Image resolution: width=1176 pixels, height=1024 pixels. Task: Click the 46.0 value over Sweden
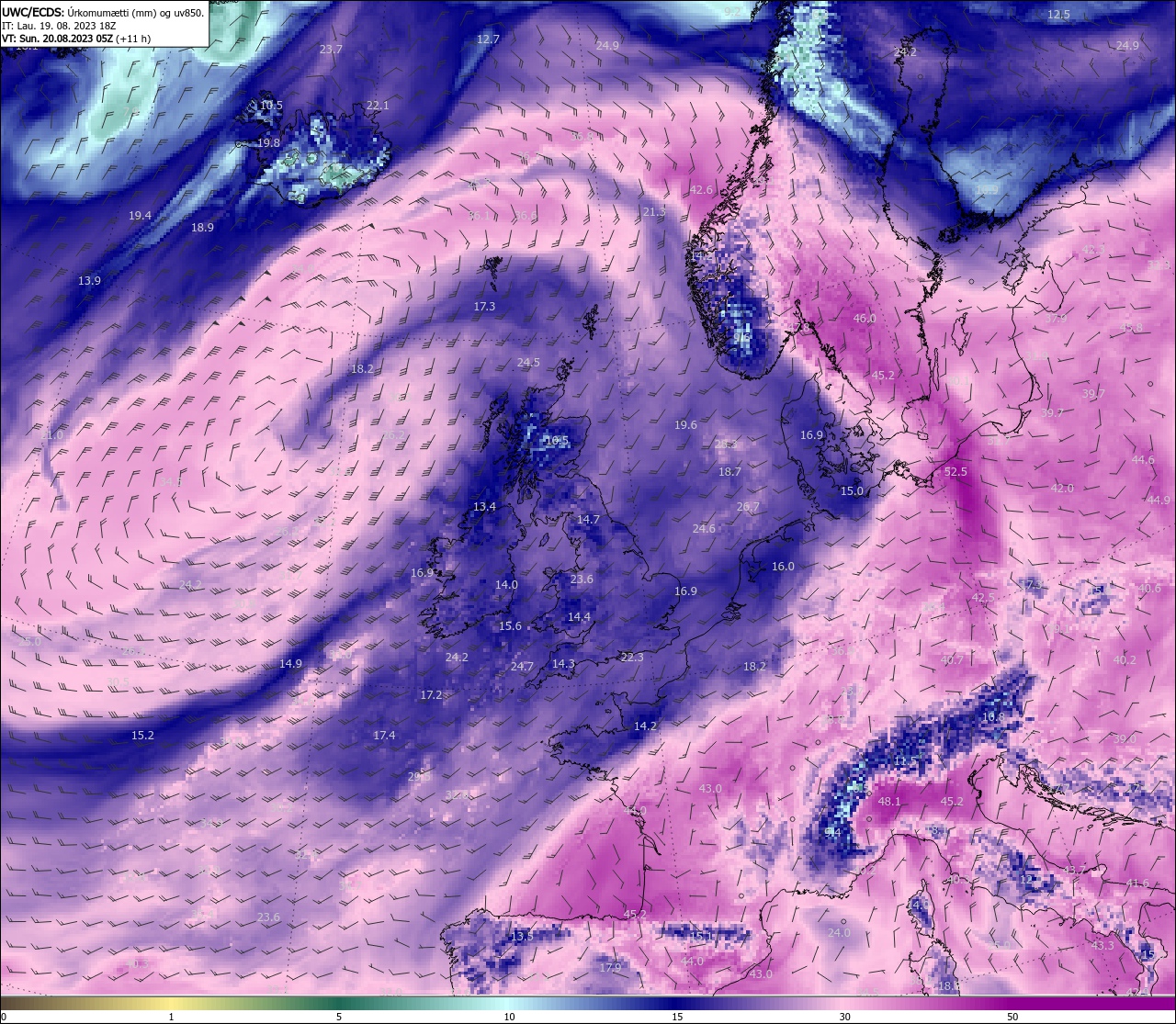tap(865, 319)
